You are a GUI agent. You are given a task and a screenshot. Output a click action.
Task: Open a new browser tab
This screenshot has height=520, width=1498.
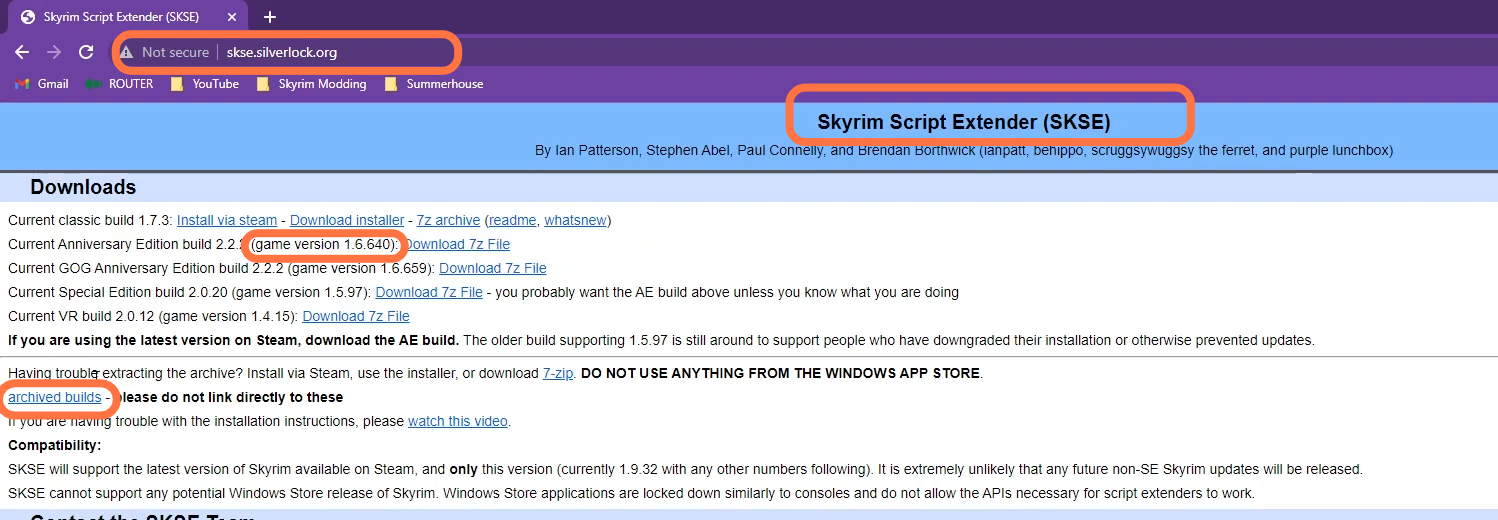tap(270, 17)
